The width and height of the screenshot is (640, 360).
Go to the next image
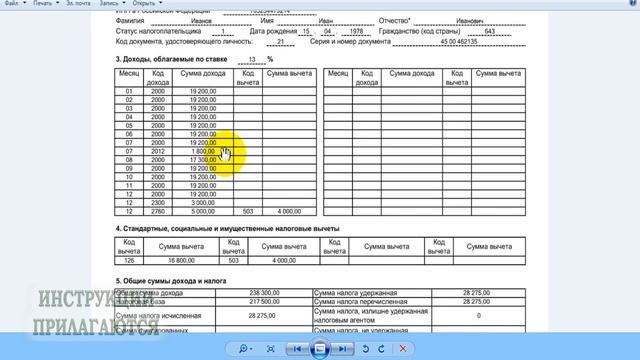342,349
